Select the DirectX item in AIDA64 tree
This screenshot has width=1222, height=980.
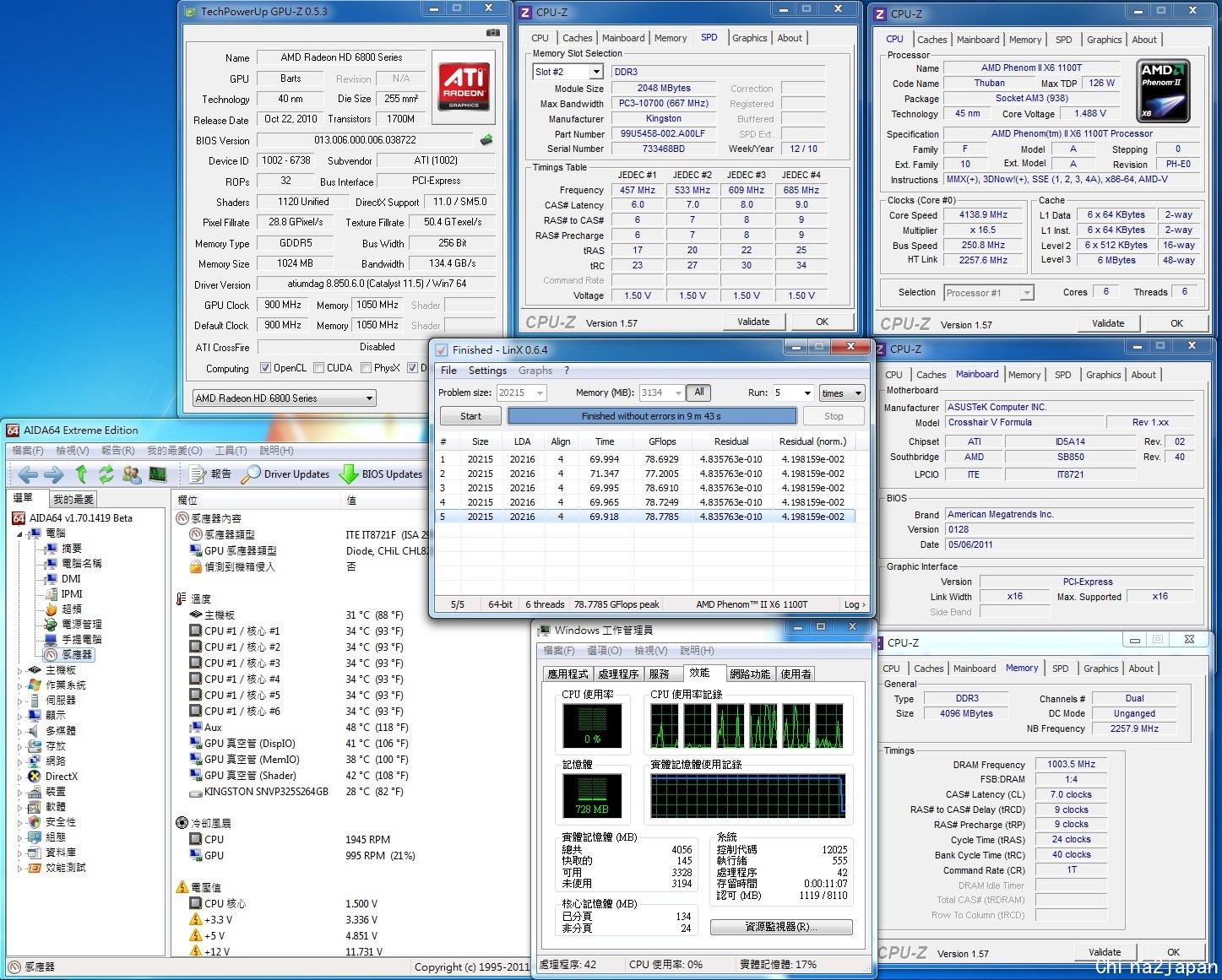click(x=53, y=777)
